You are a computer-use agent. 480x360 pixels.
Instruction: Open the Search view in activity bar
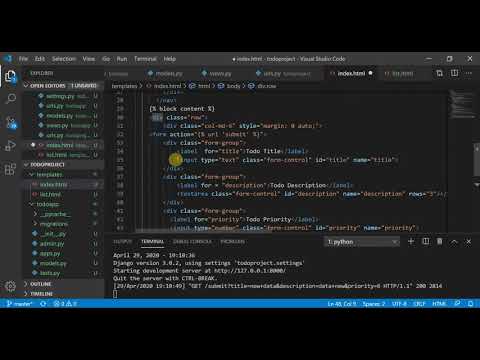click(11, 98)
